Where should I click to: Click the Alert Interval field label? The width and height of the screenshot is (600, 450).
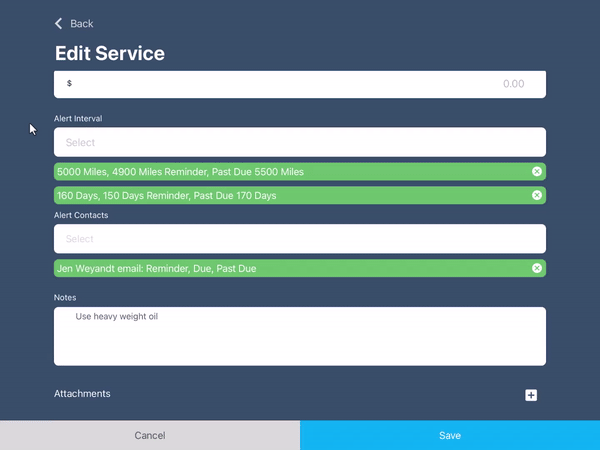[78, 118]
